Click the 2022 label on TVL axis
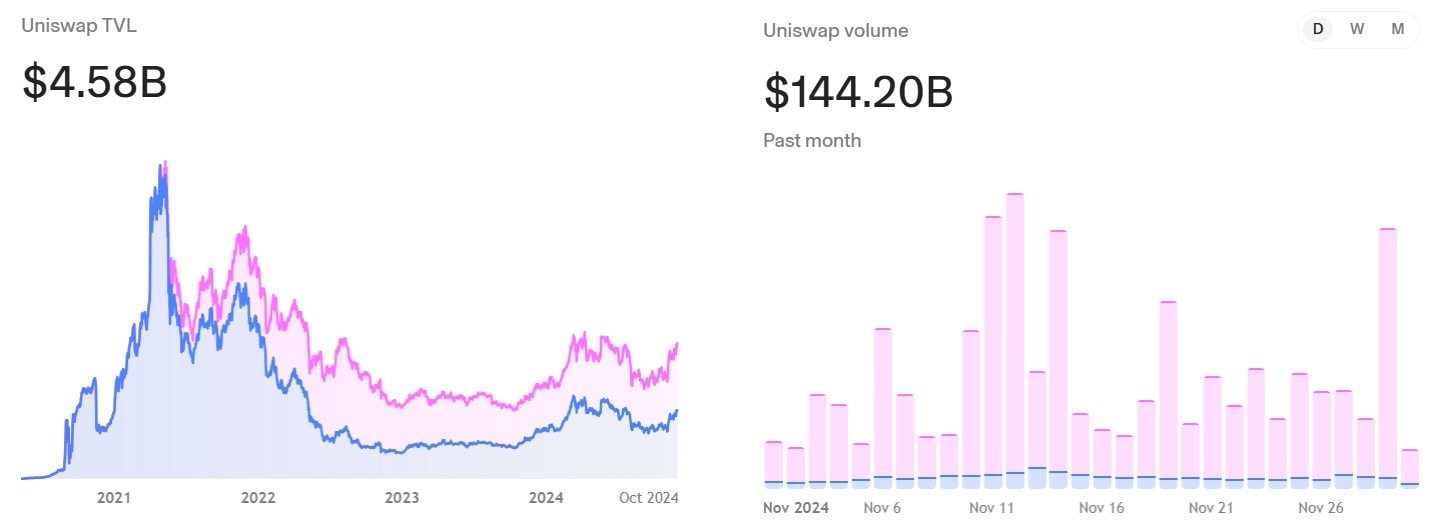The width and height of the screenshot is (1440, 528). pyautogui.click(x=258, y=497)
